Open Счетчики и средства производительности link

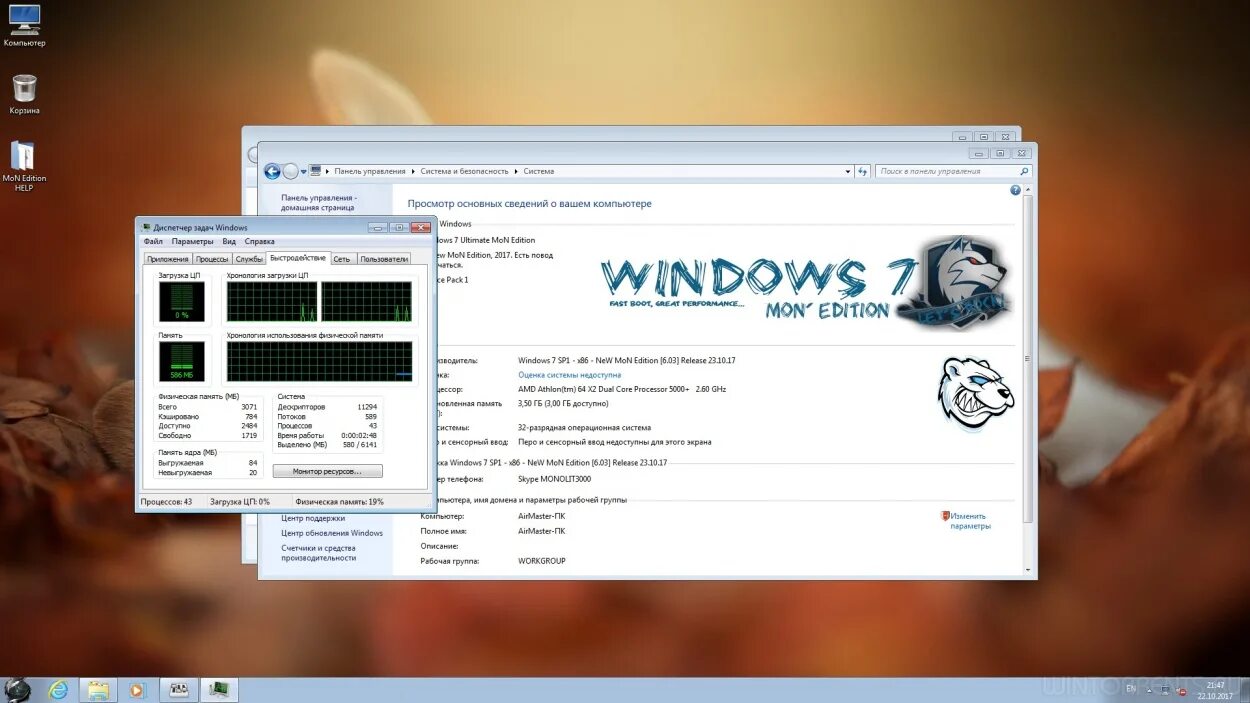318,553
